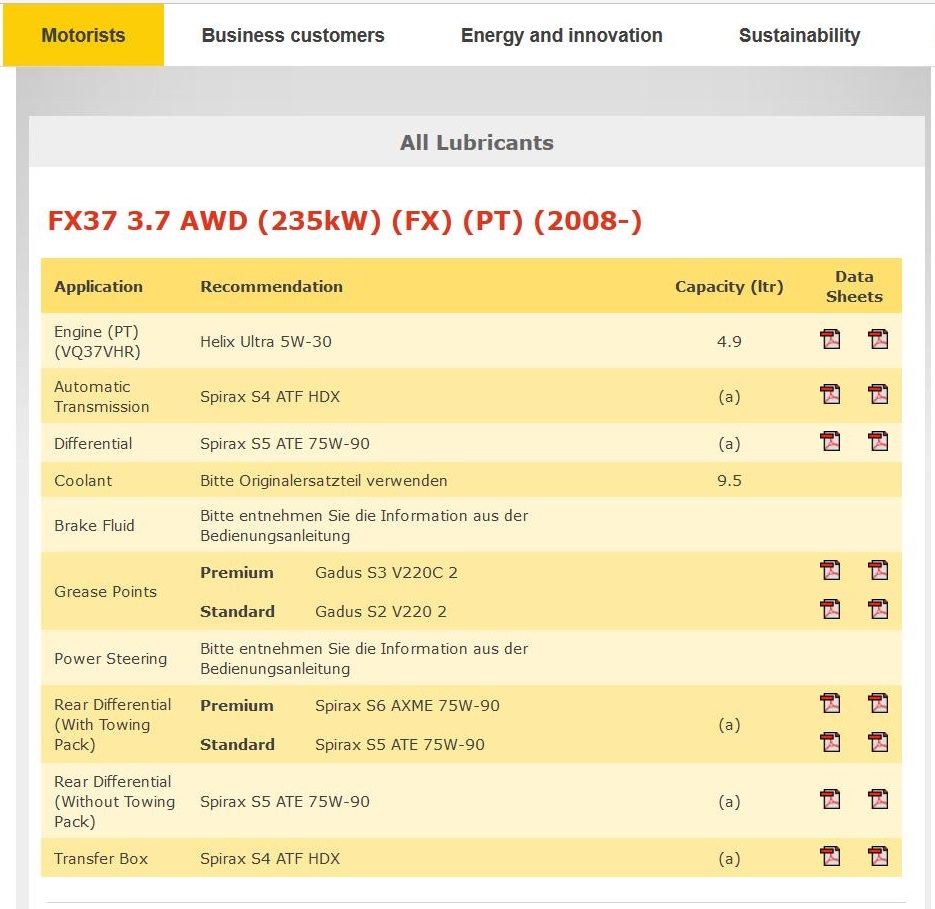Click the (a) capacity note in Transfer Box row

(x=729, y=858)
